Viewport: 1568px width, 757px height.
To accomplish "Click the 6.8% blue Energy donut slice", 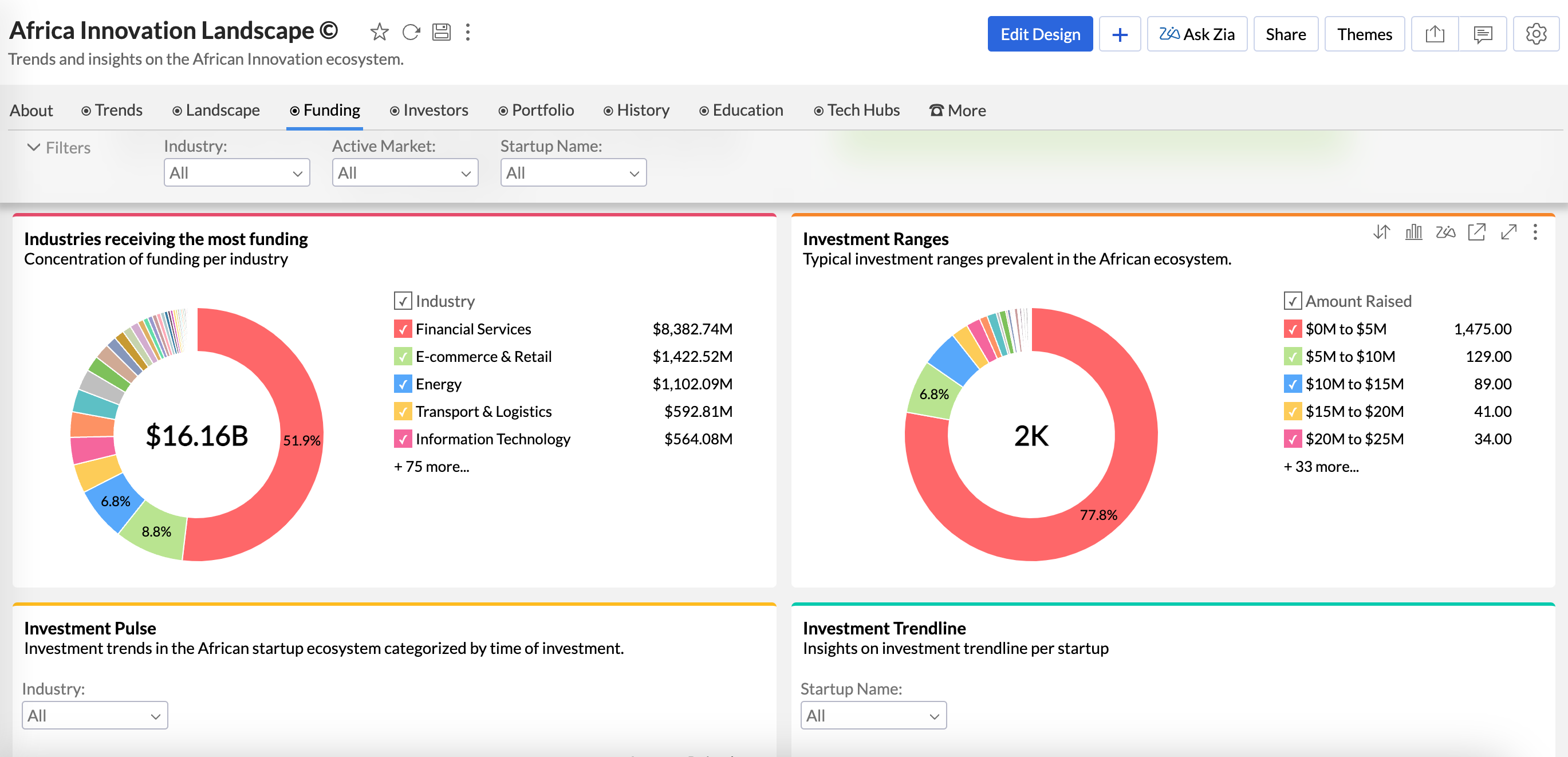I will [115, 501].
